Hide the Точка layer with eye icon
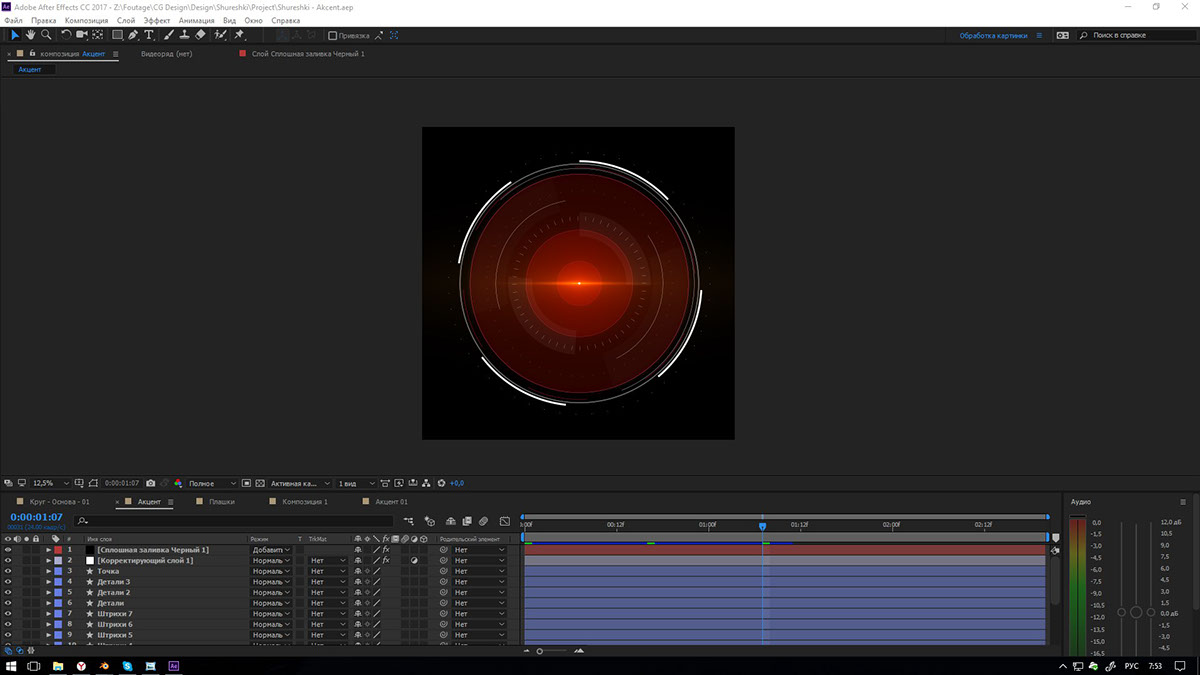Screen dimensions: 1200x675 [x=8, y=571]
